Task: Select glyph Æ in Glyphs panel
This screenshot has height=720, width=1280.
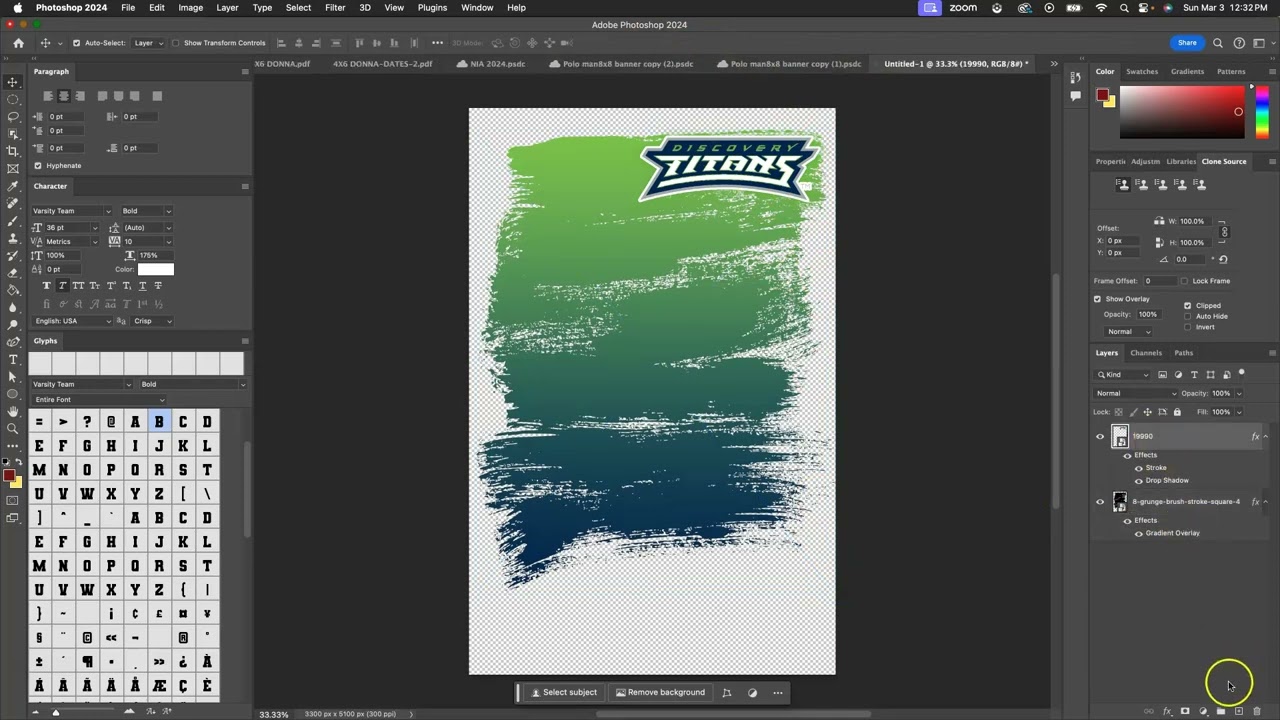Action: pyautogui.click(x=158, y=685)
